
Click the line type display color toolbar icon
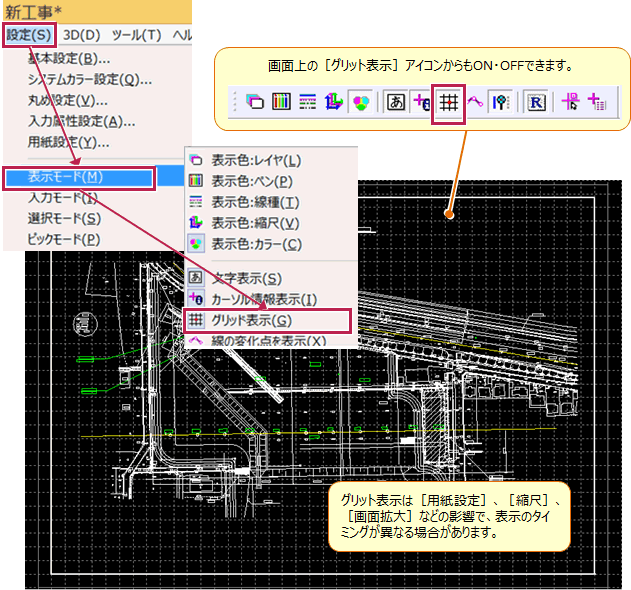click(307, 103)
